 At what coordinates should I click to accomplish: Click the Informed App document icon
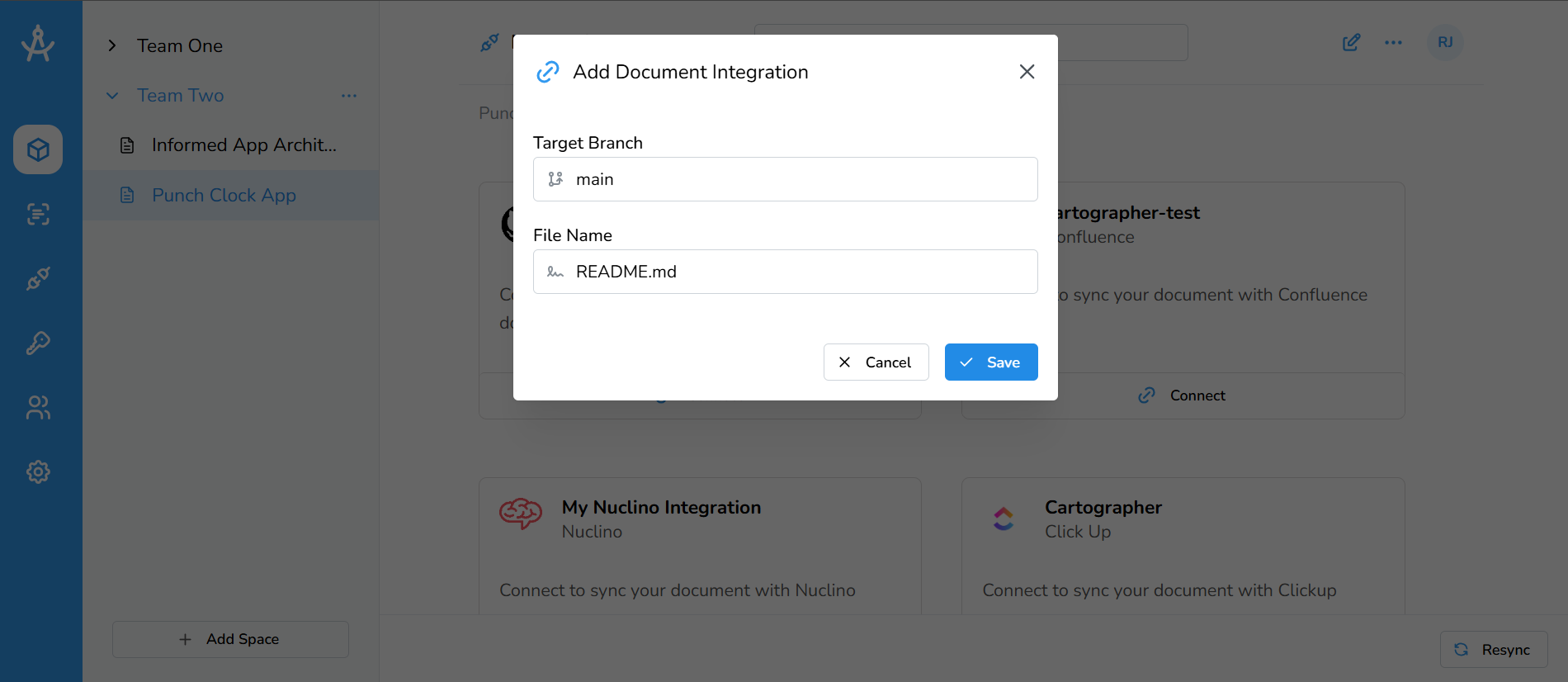(127, 145)
